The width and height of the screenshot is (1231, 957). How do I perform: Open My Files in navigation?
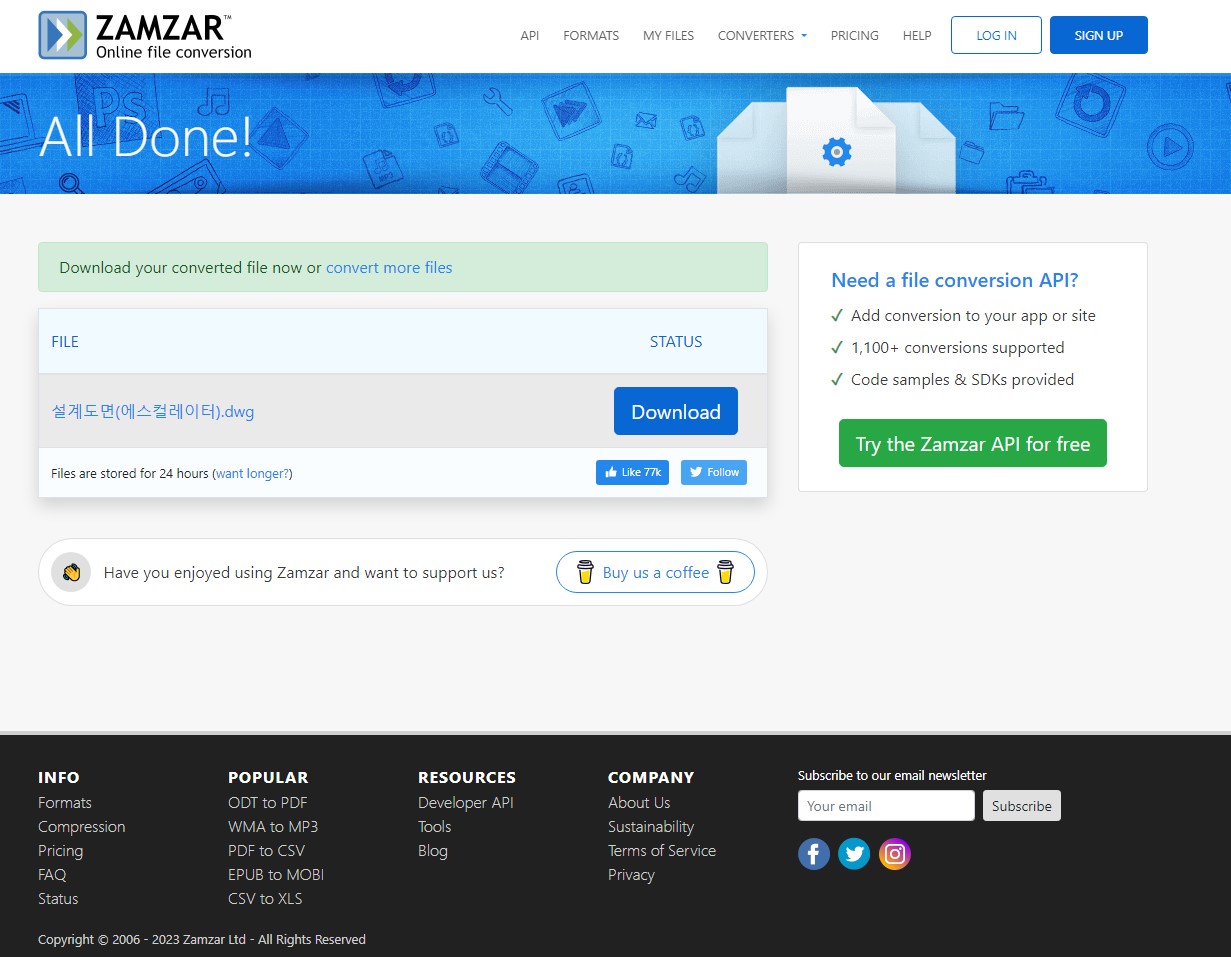pyautogui.click(x=668, y=35)
